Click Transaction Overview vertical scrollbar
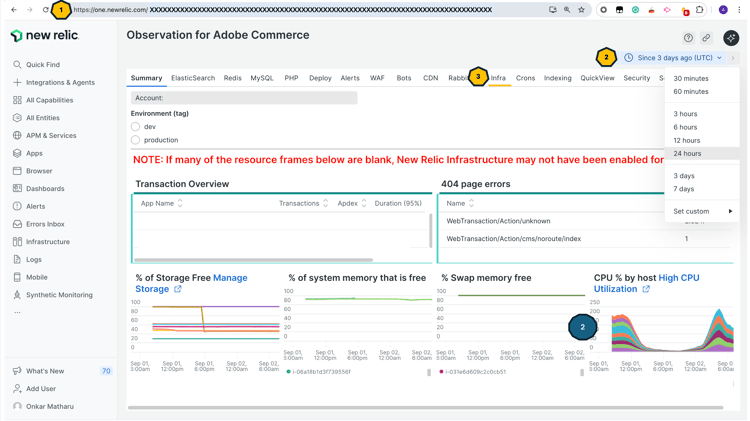This screenshot has height=421, width=750. tap(430, 231)
